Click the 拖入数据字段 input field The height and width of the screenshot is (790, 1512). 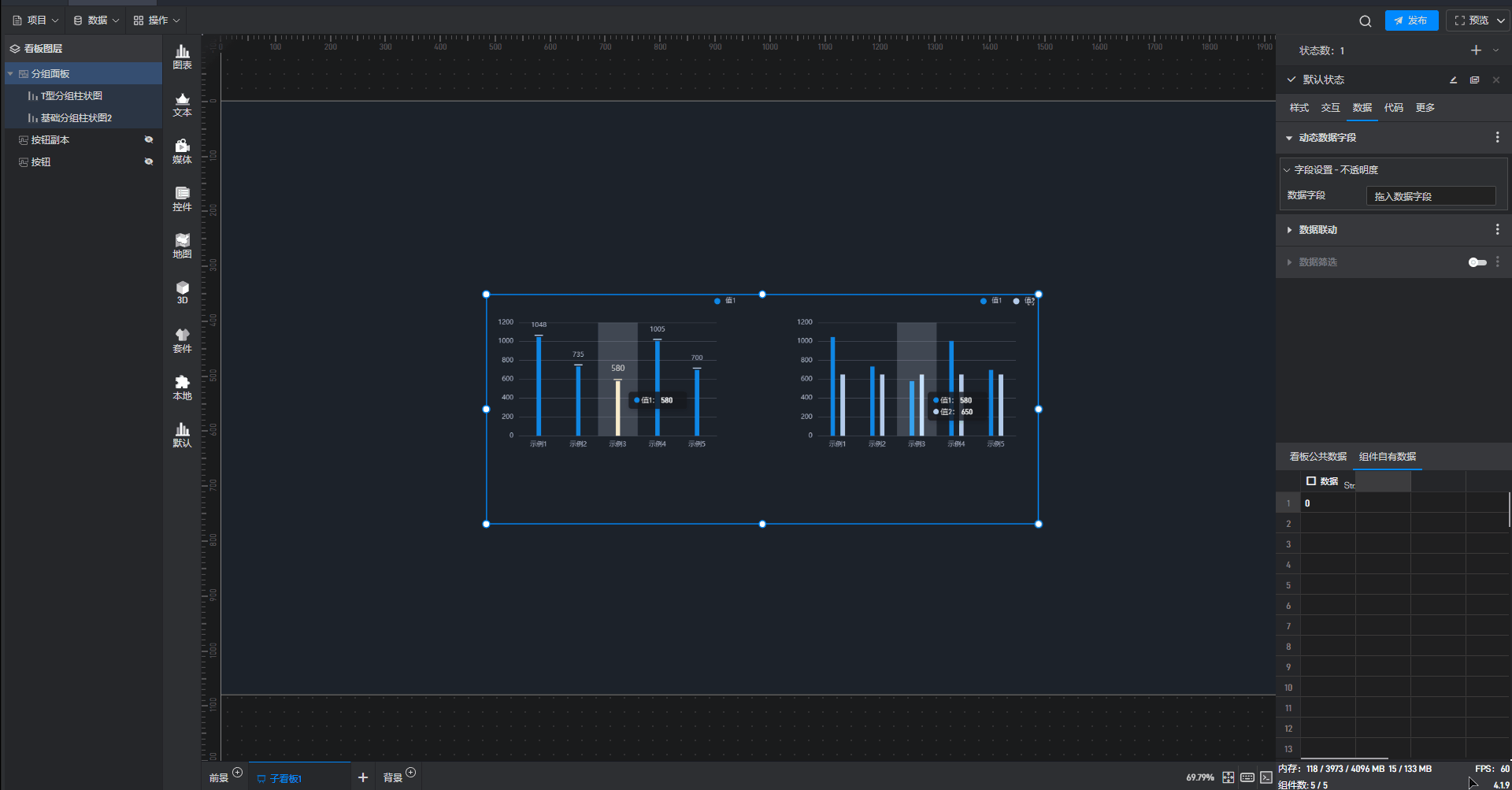coord(1430,196)
